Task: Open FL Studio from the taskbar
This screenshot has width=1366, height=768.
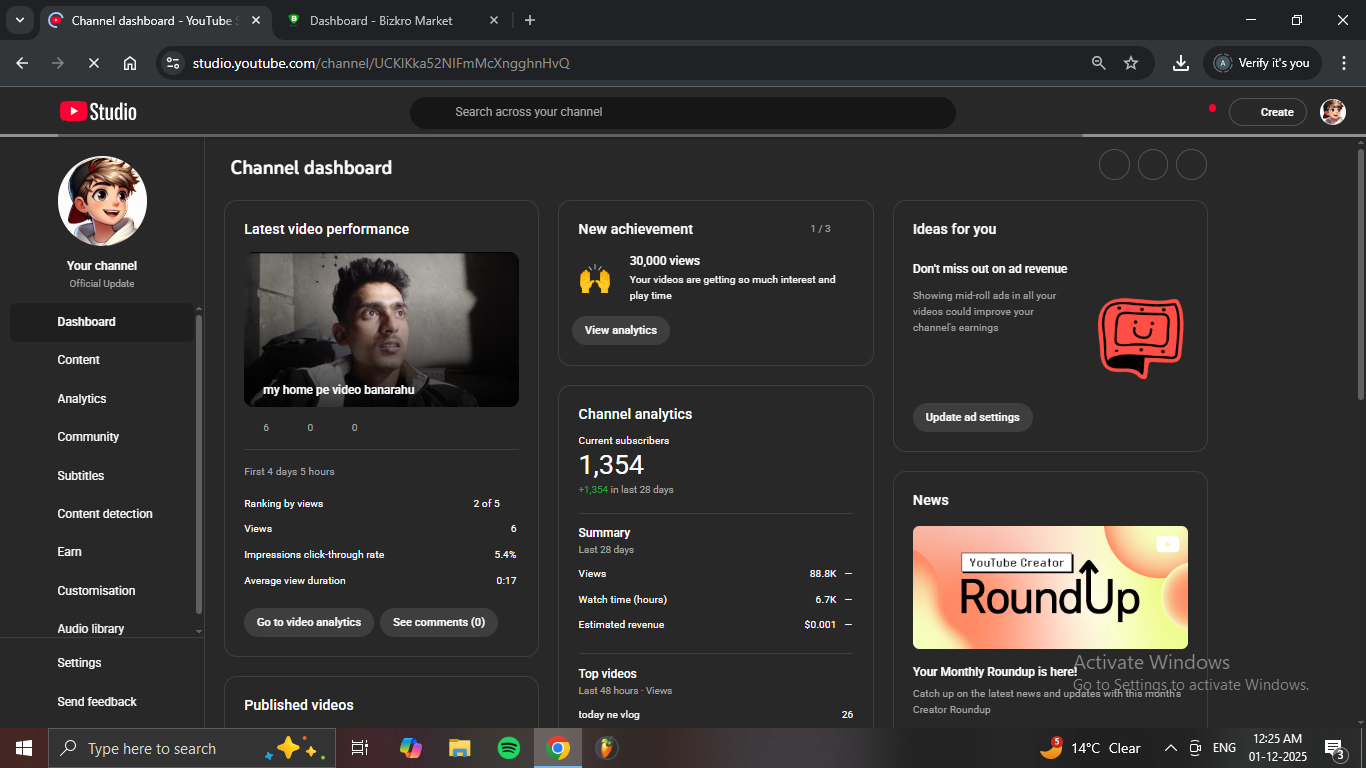Action: [x=605, y=748]
